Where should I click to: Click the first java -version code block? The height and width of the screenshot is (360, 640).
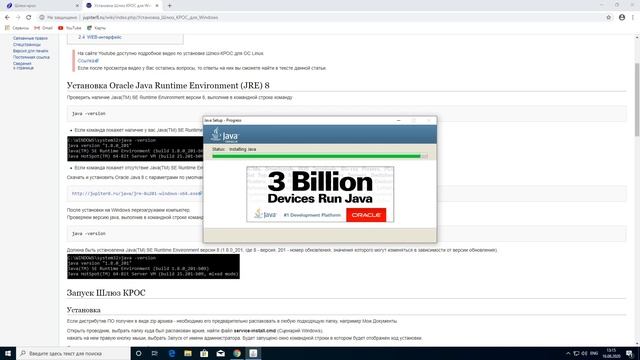click(x=346, y=113)
